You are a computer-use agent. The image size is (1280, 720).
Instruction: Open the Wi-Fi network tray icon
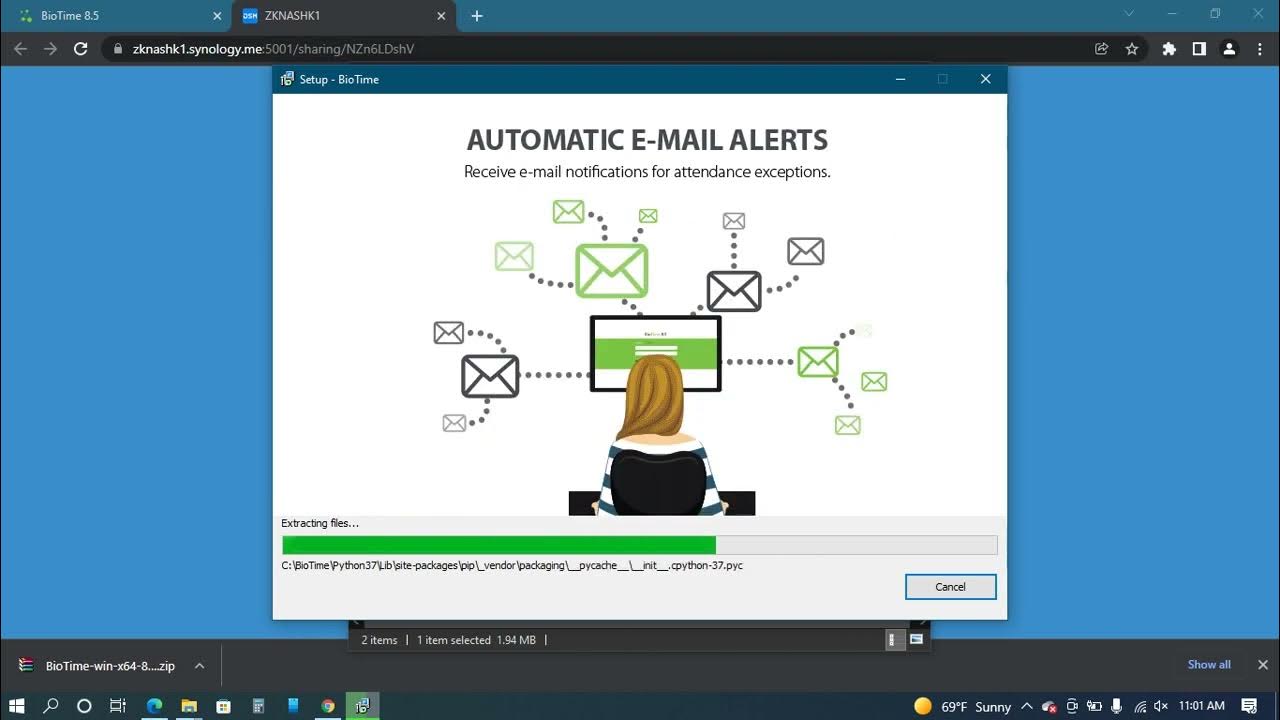[1139, 706]
